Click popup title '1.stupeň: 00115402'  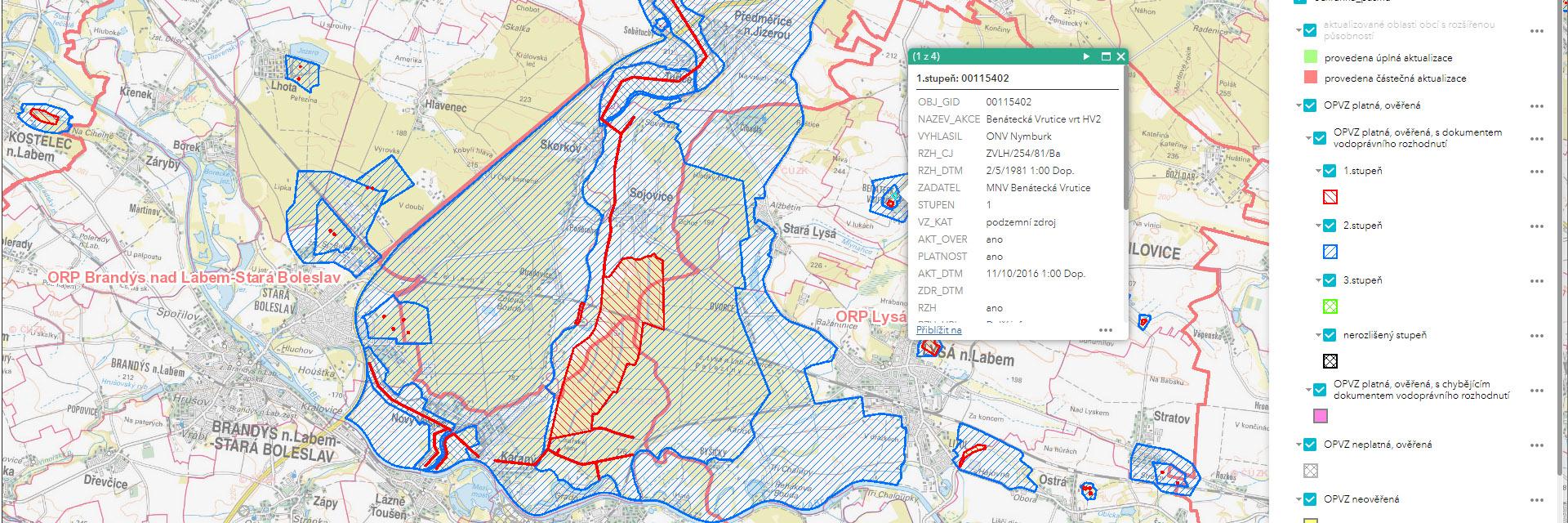(x=963, y=78)
